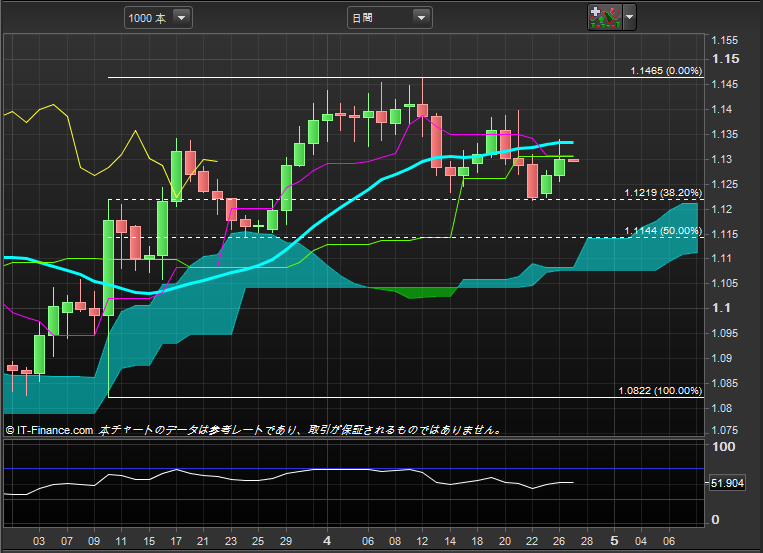The width and height of the screenshot is (763, 553).
Task: Open the 日間 timeframe dropdown
Action: click(x=389, y=18)
